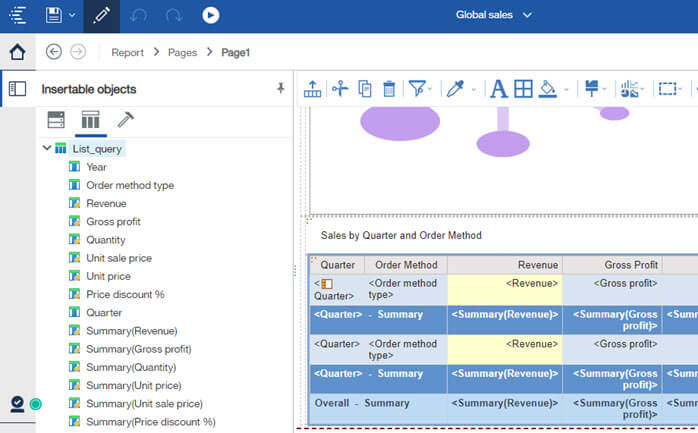
Task: Click the Border grid toolbar icon
Action: (523, 89)
